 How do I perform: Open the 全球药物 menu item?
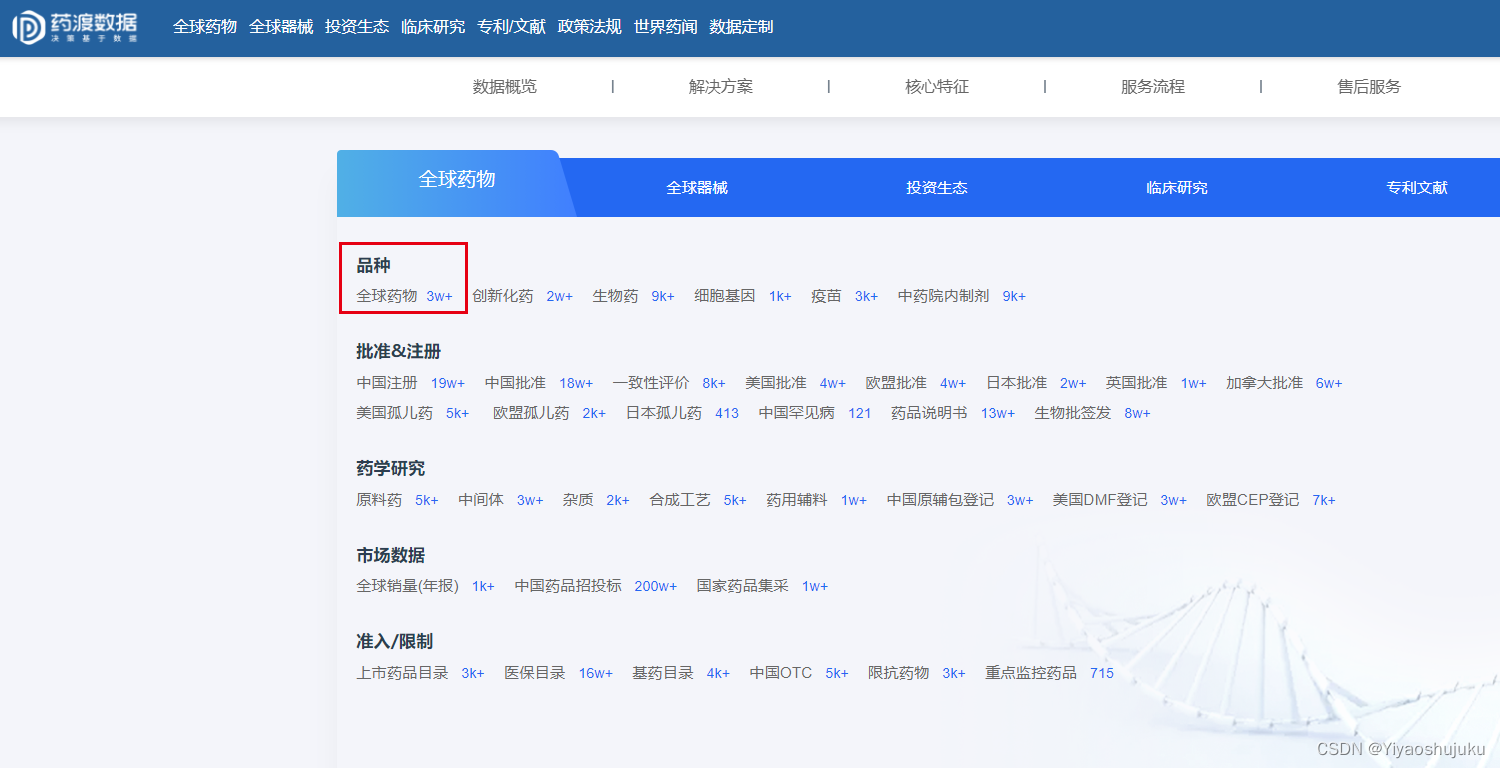[204, 27]
